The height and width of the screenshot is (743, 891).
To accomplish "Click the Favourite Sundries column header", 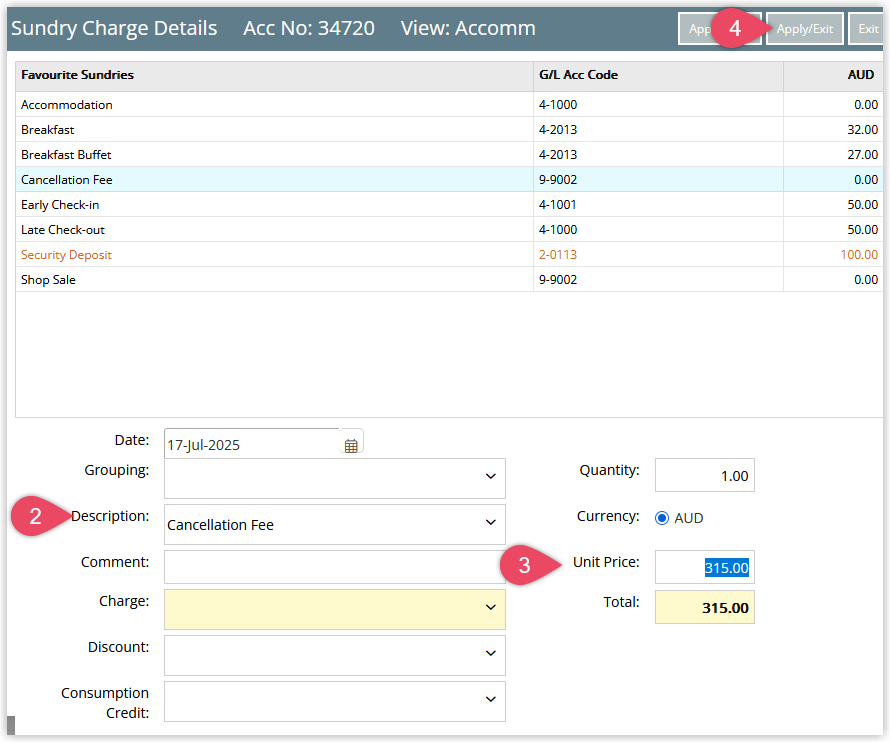I will (274, 76).
